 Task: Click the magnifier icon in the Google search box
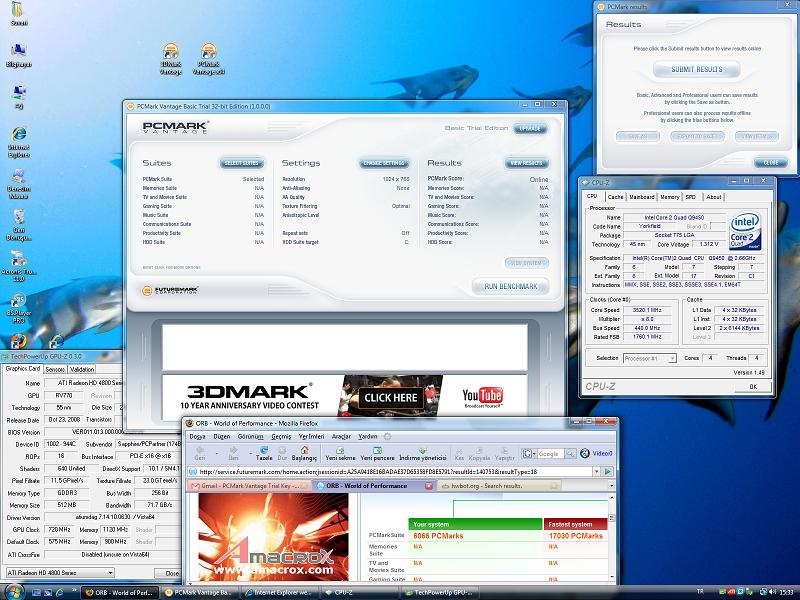click(570, 453)
